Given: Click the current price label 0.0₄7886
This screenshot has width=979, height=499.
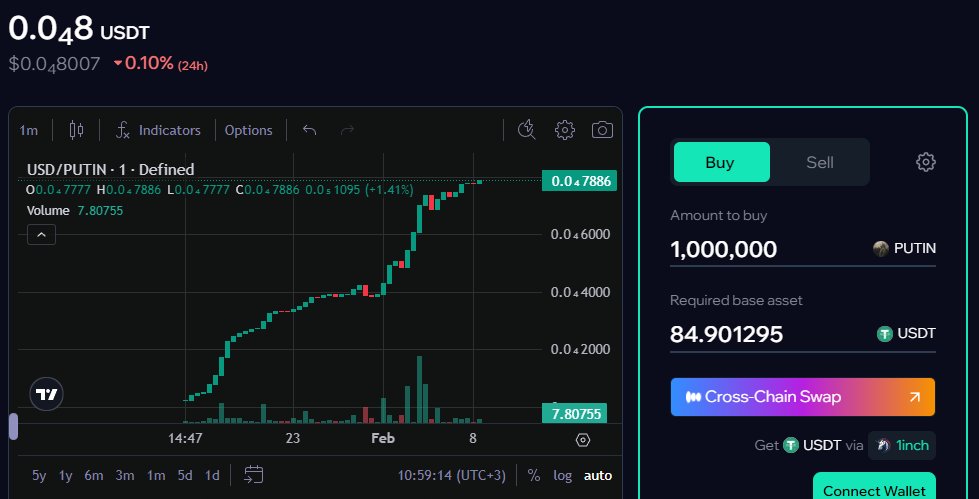Looking at the screenshot, I should 579,181.
